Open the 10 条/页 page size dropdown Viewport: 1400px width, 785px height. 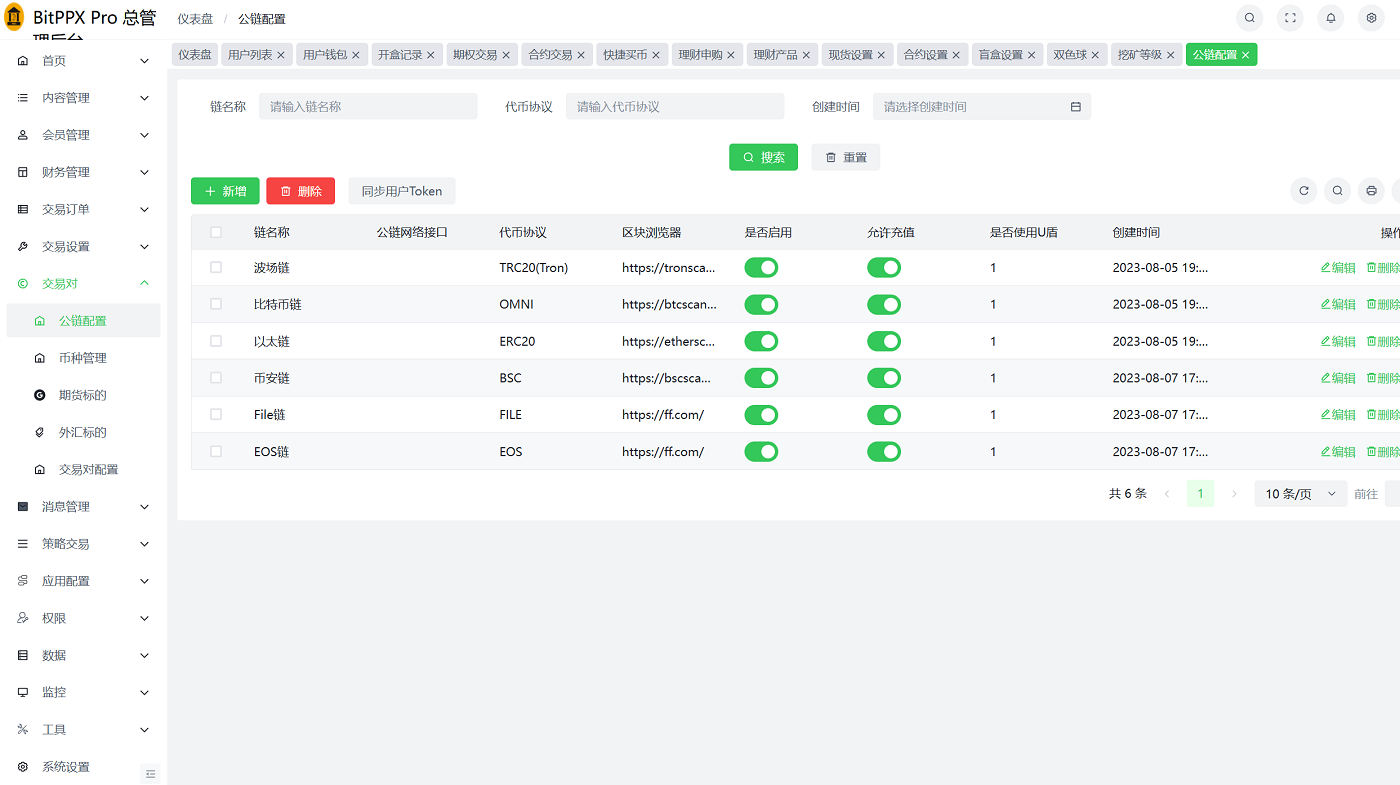tap(1301, 494)
